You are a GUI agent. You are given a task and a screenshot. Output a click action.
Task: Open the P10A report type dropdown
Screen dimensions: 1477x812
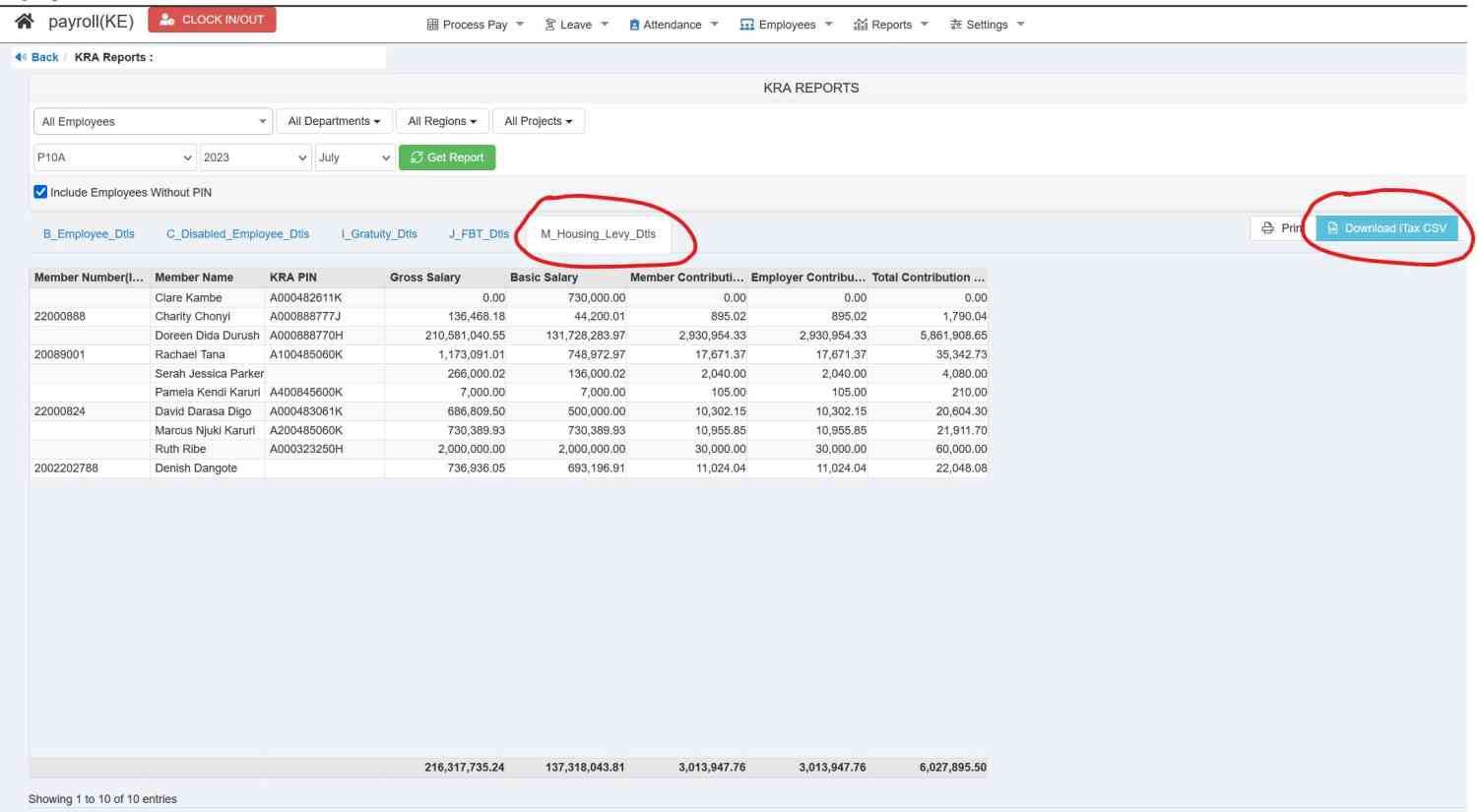point(114,157)
